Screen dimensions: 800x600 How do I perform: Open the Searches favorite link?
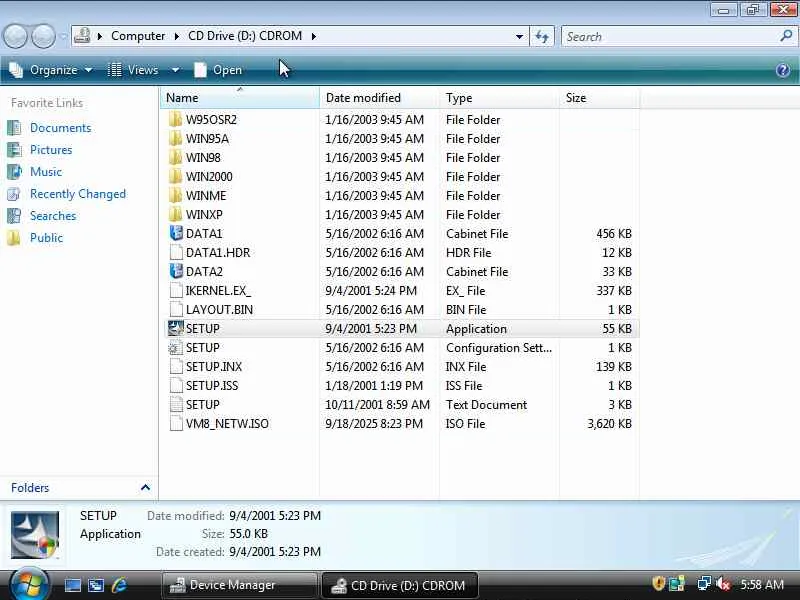click(53, 216)
